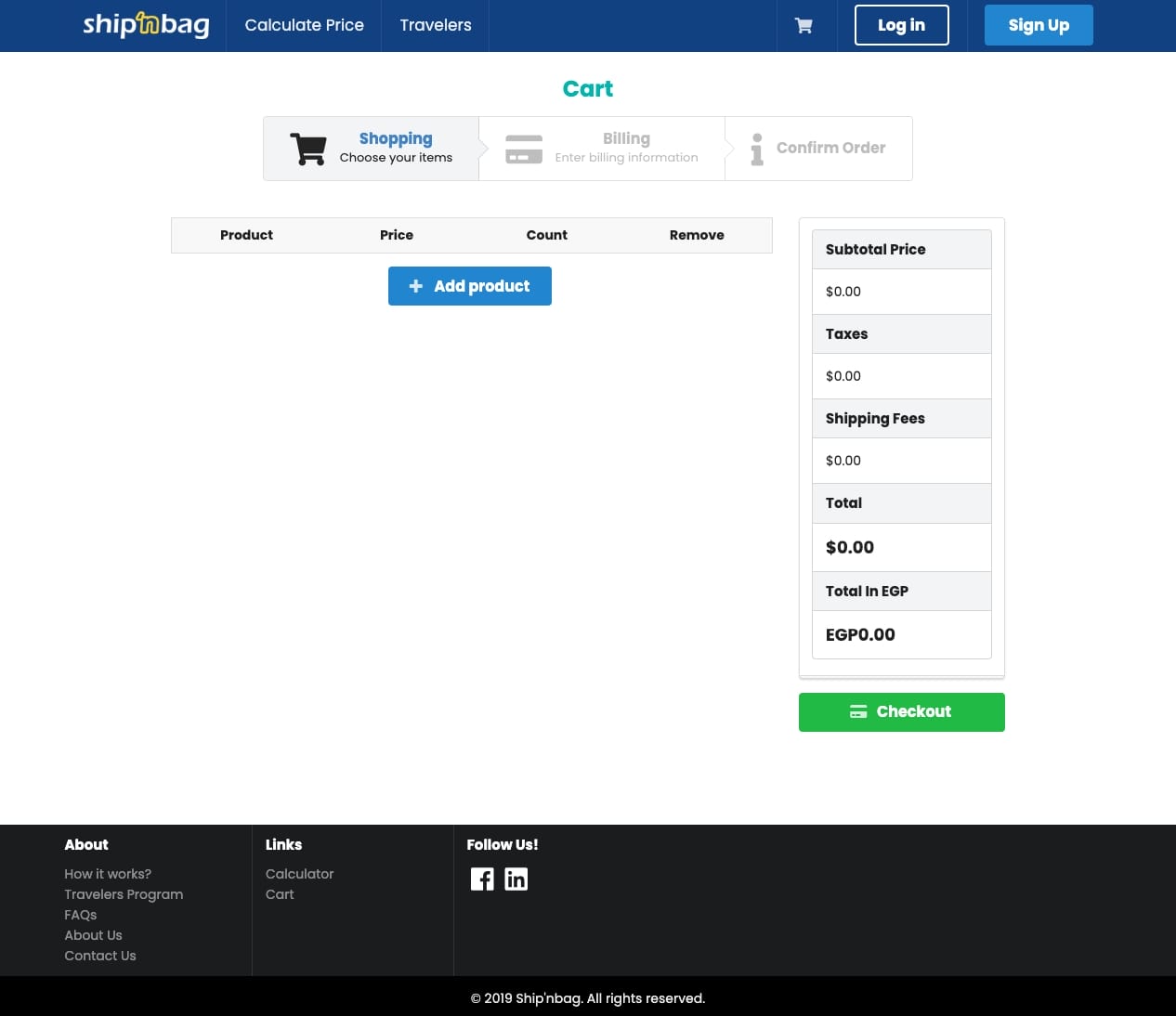Image resolution: width=1176 pixels, height=1016 pixels.
Task: Open the FAQs footer link
Action: [x=81, y=915]
